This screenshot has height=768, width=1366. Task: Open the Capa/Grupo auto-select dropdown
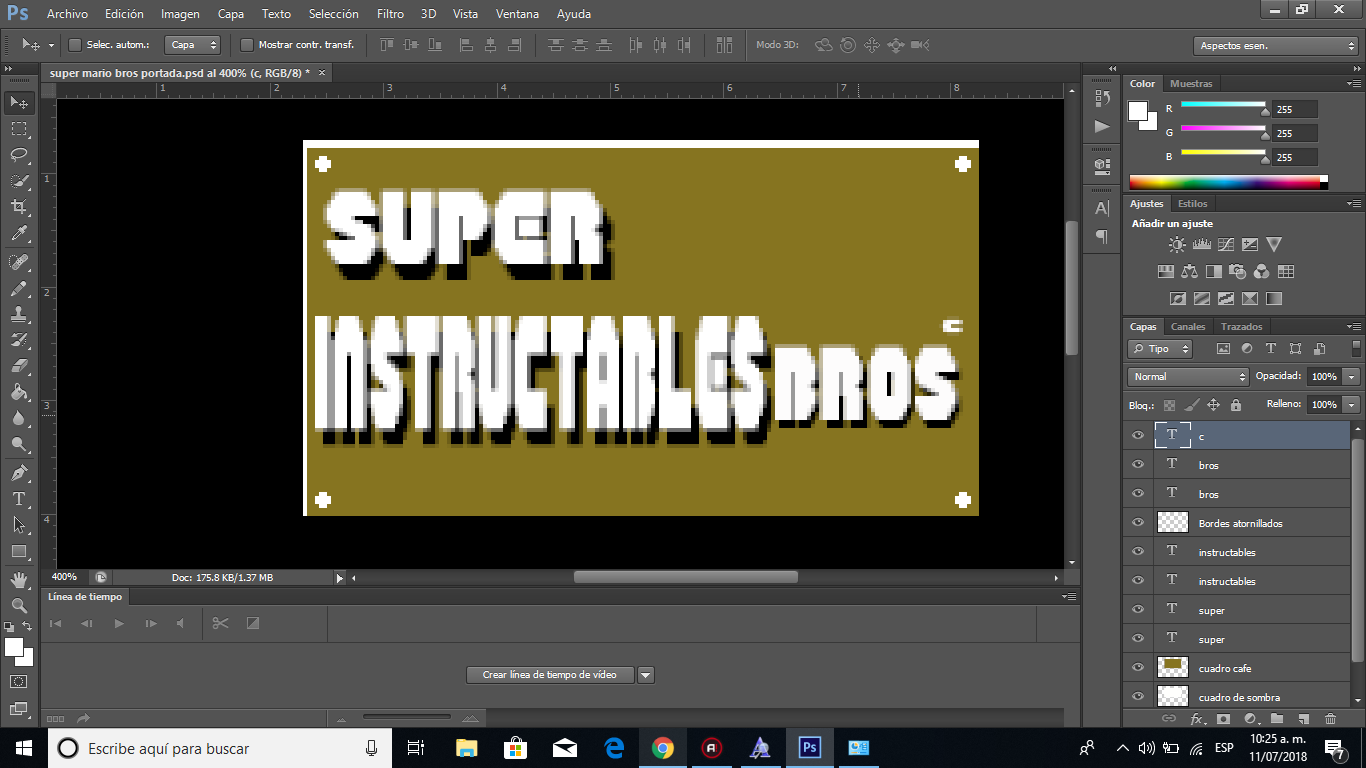pos(194,45)
